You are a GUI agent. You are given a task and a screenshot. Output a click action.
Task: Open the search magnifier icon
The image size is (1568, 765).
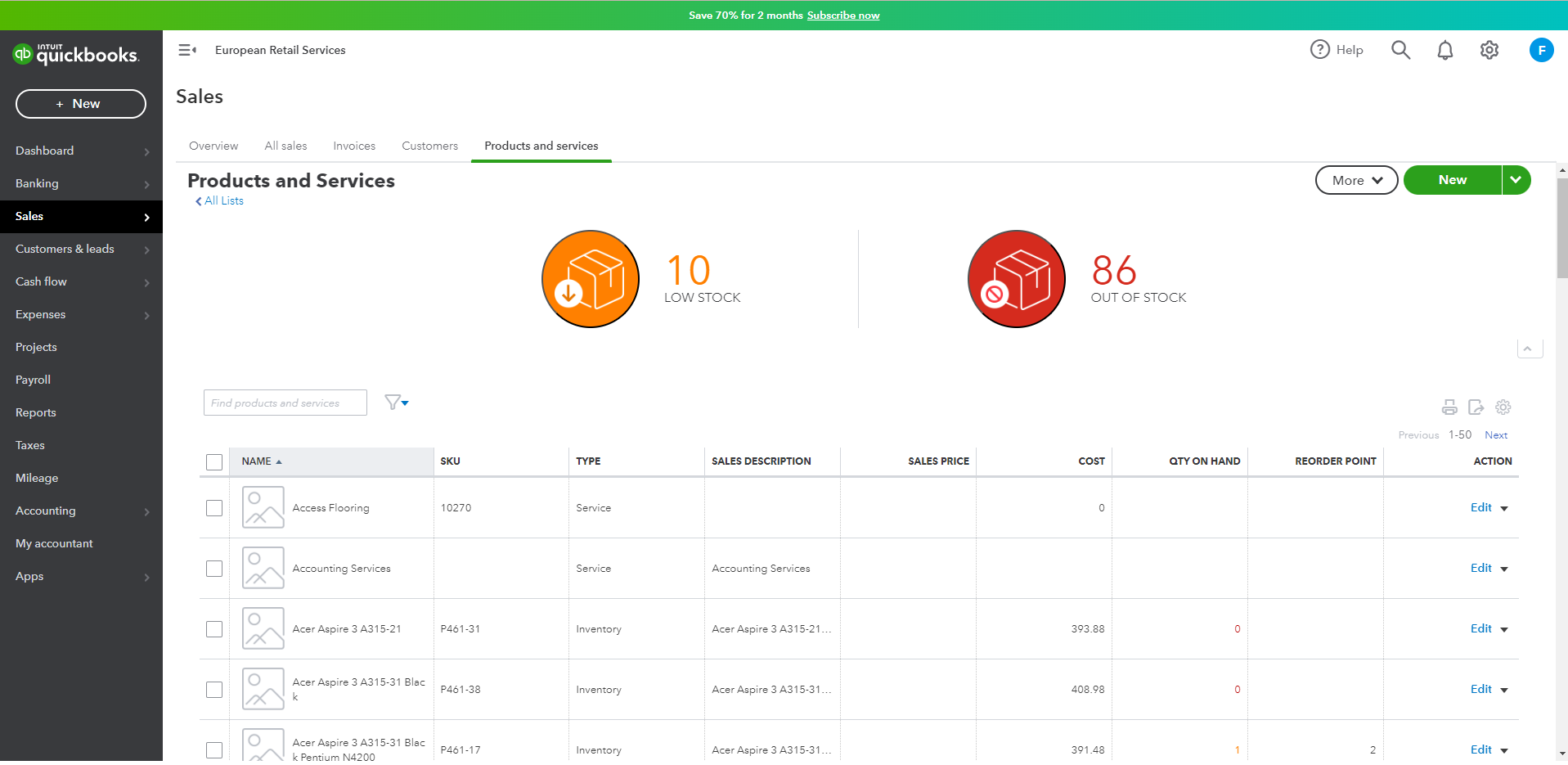[1400, 50]
